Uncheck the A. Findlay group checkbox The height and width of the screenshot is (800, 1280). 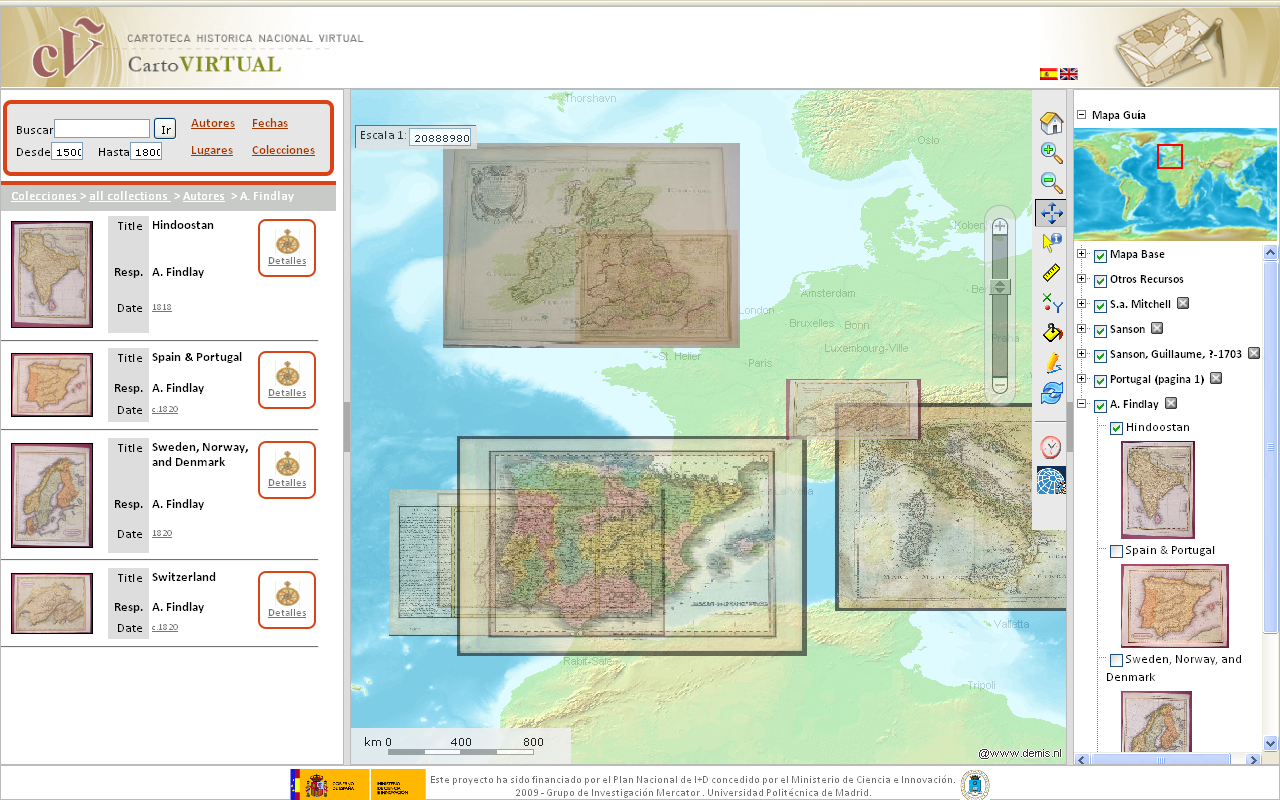pyautogui.click(x=1101, y=405)
